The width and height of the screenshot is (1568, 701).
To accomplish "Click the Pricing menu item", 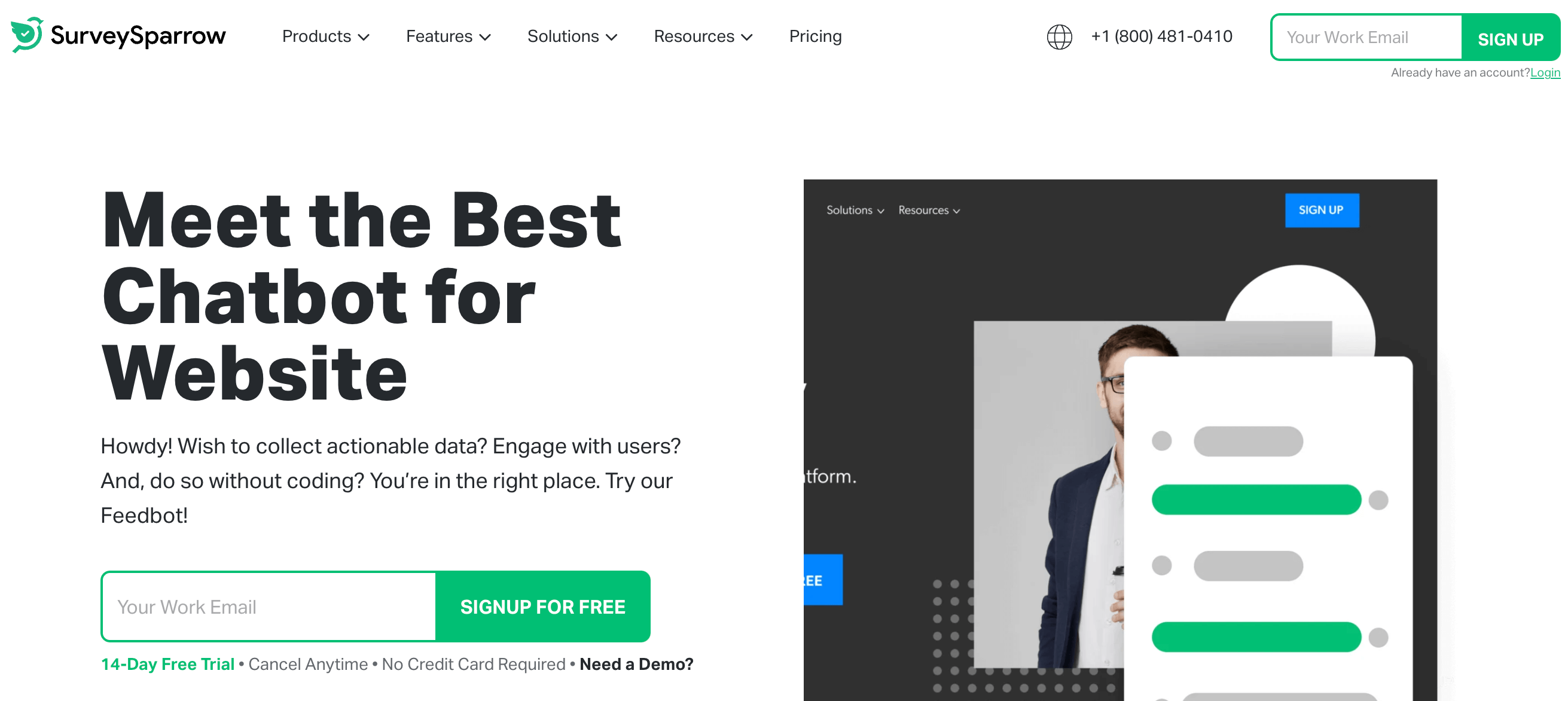I will (x=815, y=36).
